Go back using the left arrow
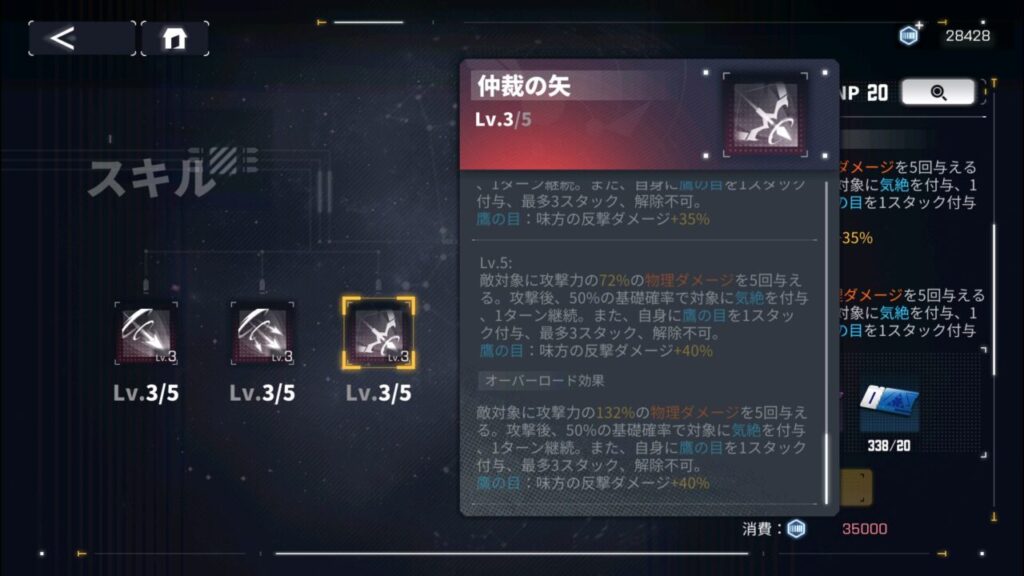 click(x=82, y=38)
